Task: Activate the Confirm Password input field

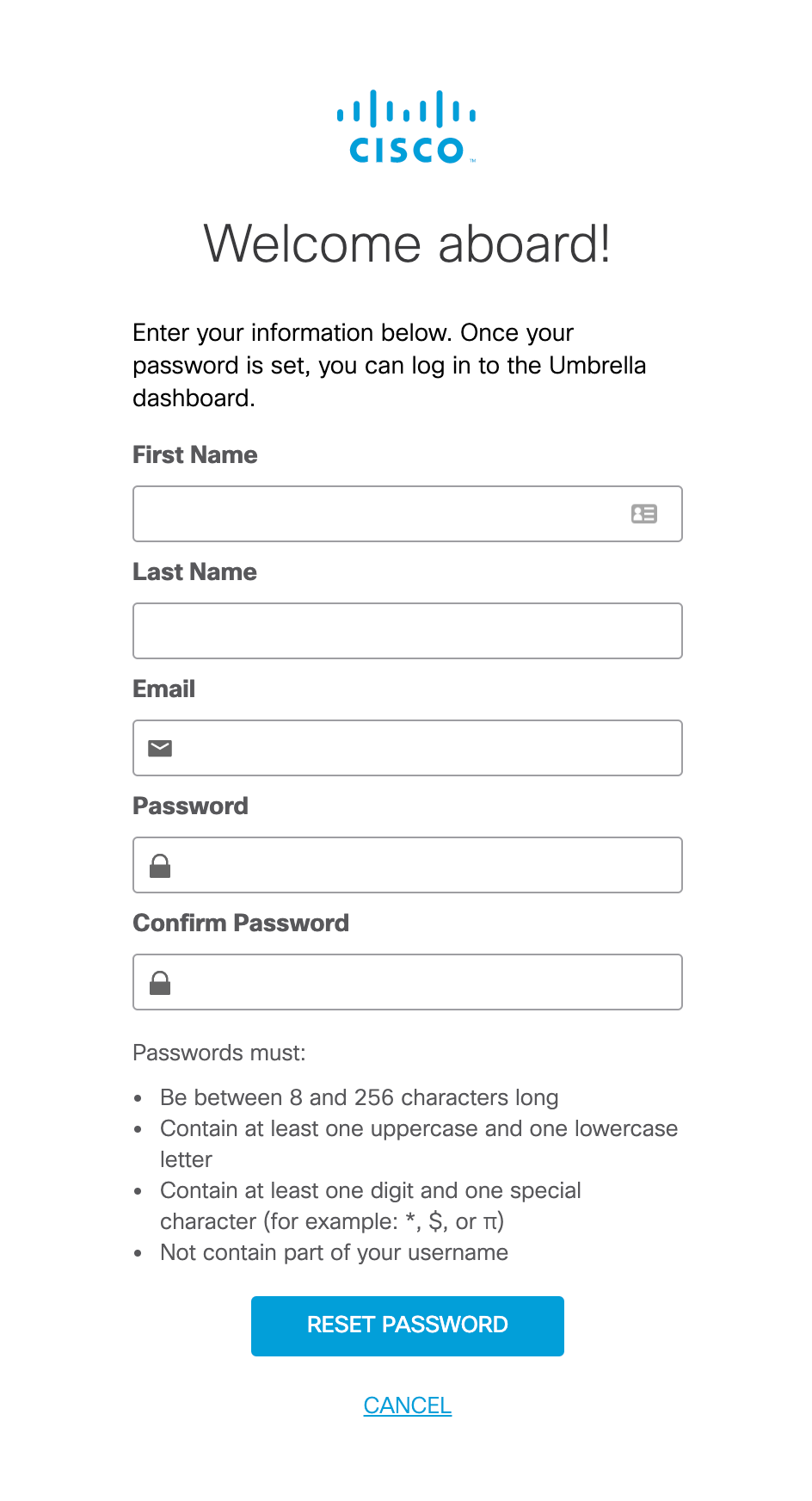Action: point(408,982)
